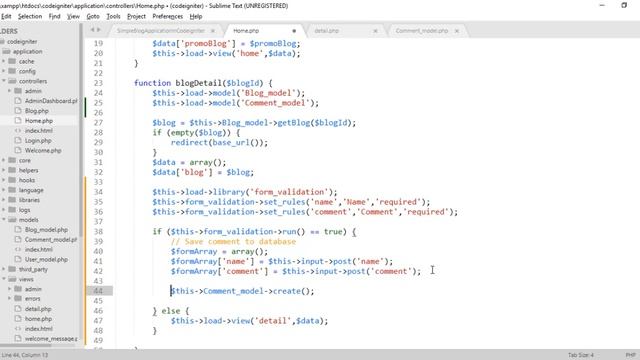Click line number 23 in the gutter

click(x=98, y=83)
